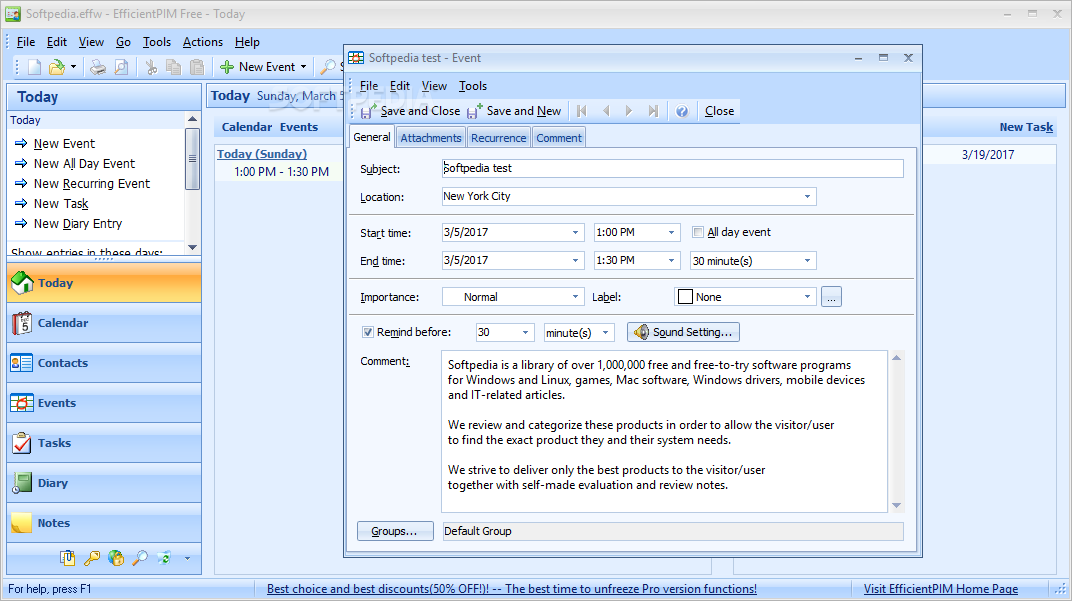
Task: Click the Close toolbar button in Event window
Action: point(719,111)
